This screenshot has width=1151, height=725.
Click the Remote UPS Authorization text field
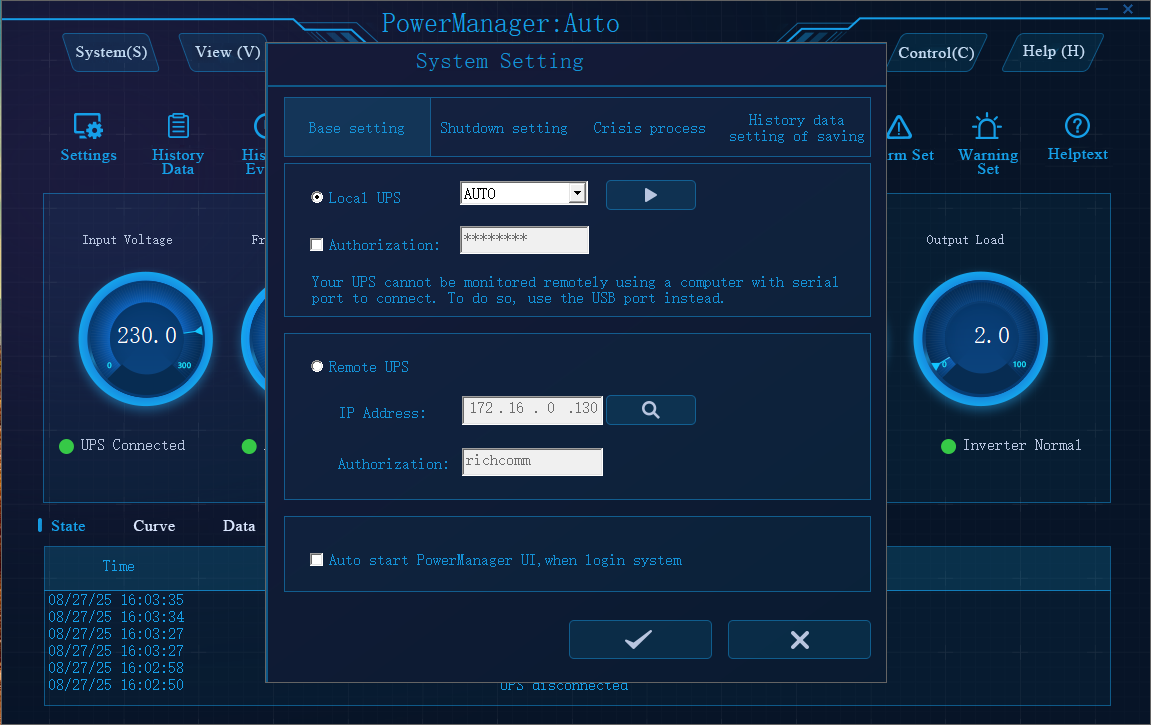point(532,461)
